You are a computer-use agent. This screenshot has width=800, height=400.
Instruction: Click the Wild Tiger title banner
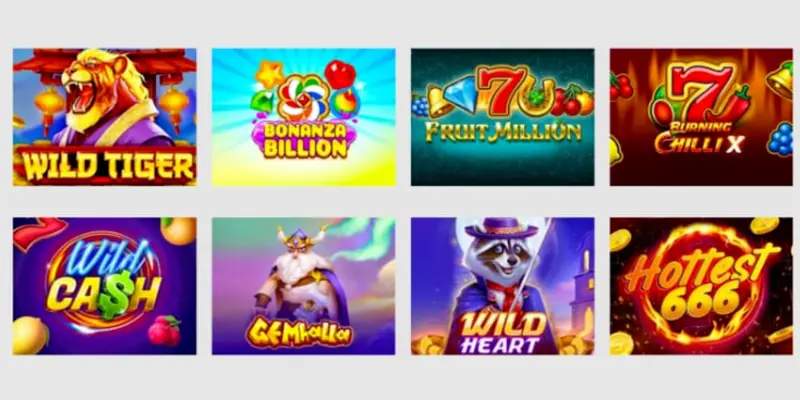[105, 165]
